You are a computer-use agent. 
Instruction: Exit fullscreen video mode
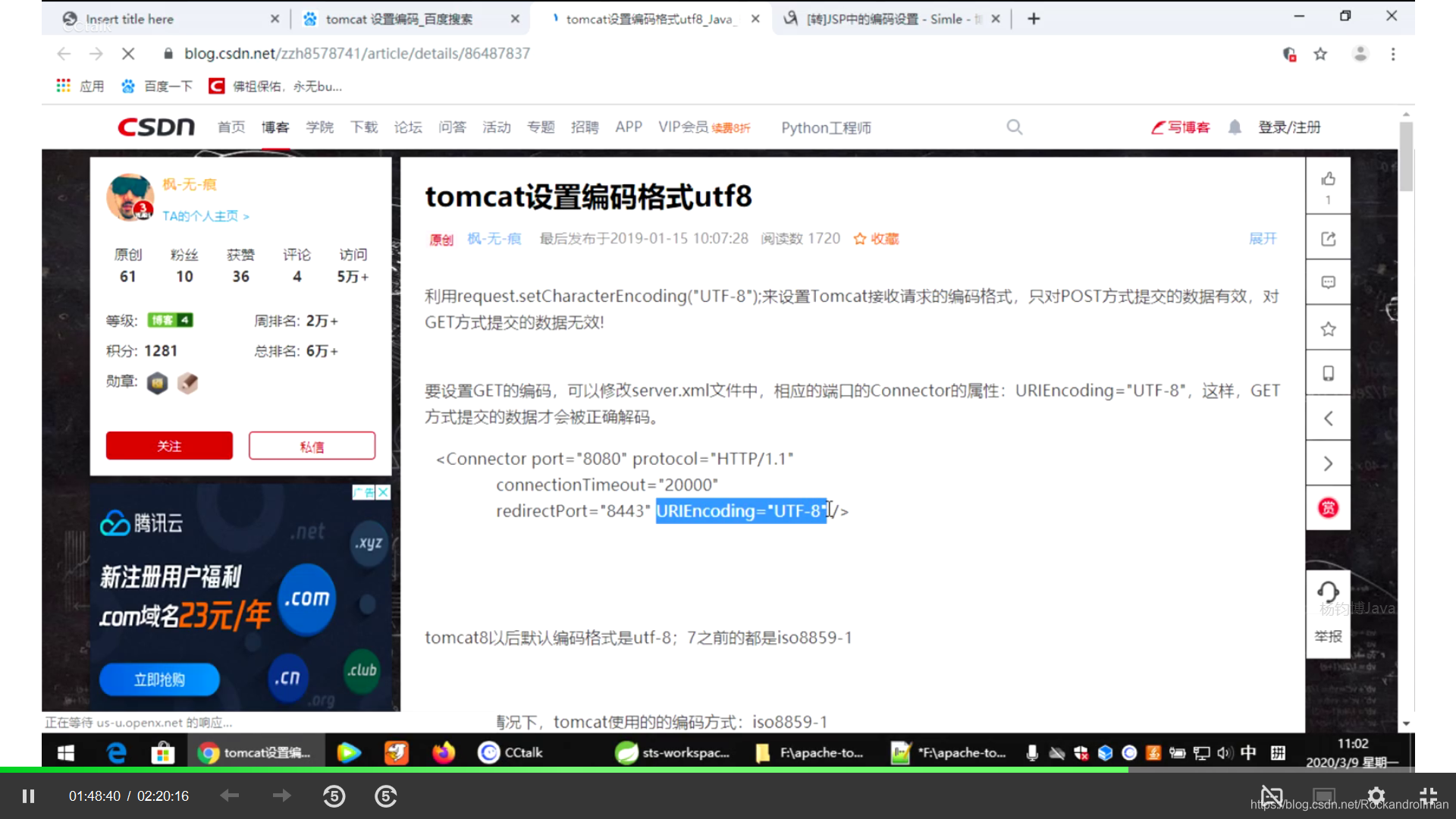[1429, 796]
